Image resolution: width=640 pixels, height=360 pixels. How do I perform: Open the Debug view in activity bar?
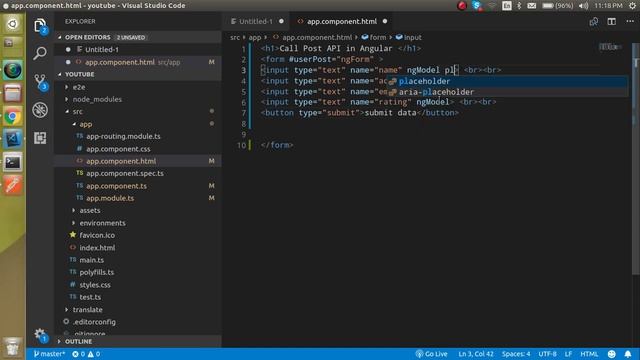(x=40, y=110)
